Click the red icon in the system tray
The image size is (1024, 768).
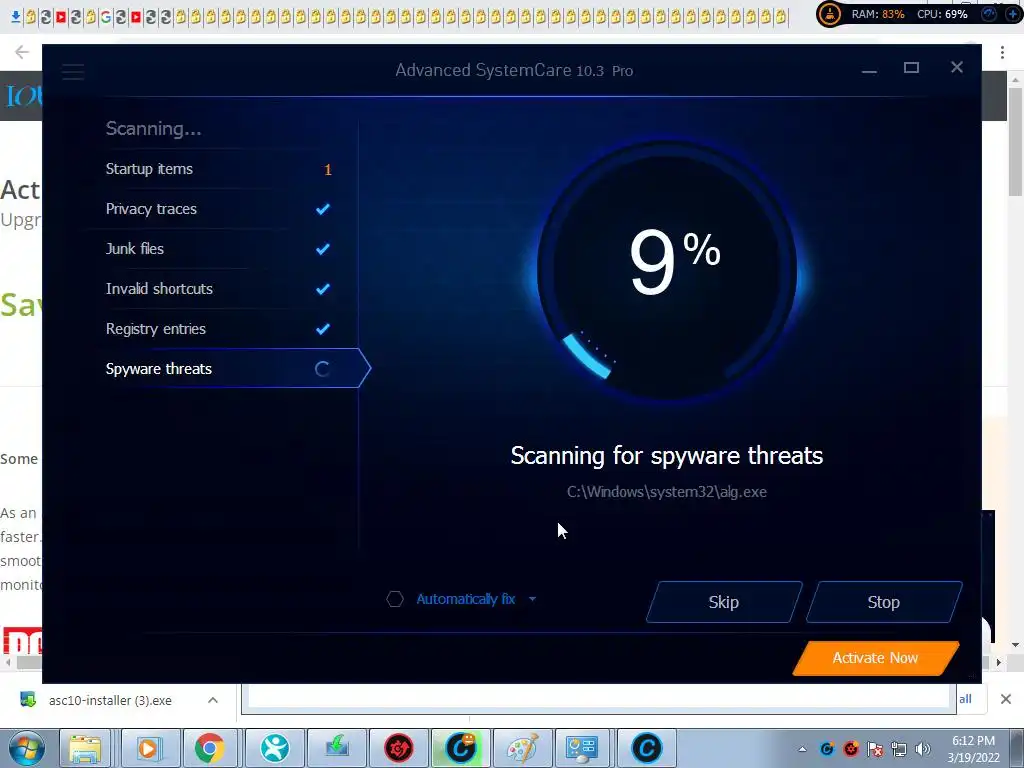click(x=851, y=749)
